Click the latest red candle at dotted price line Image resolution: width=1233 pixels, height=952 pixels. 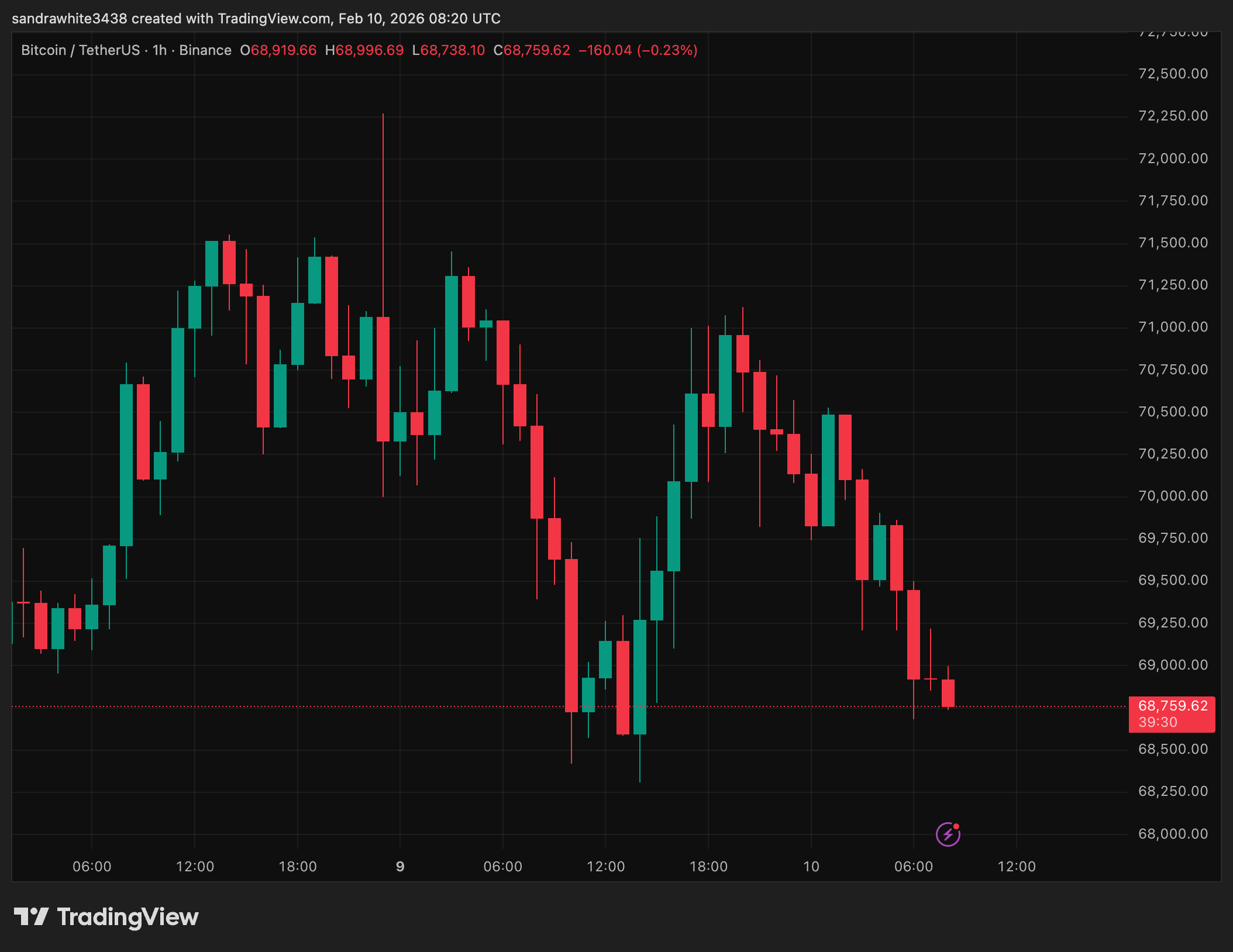pos(948,694)
